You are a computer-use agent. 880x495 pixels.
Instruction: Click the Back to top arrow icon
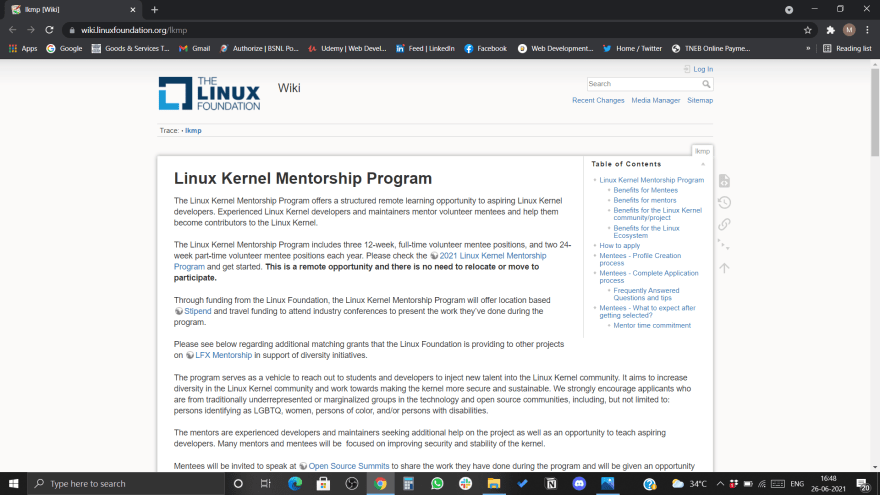pos(725,268)
